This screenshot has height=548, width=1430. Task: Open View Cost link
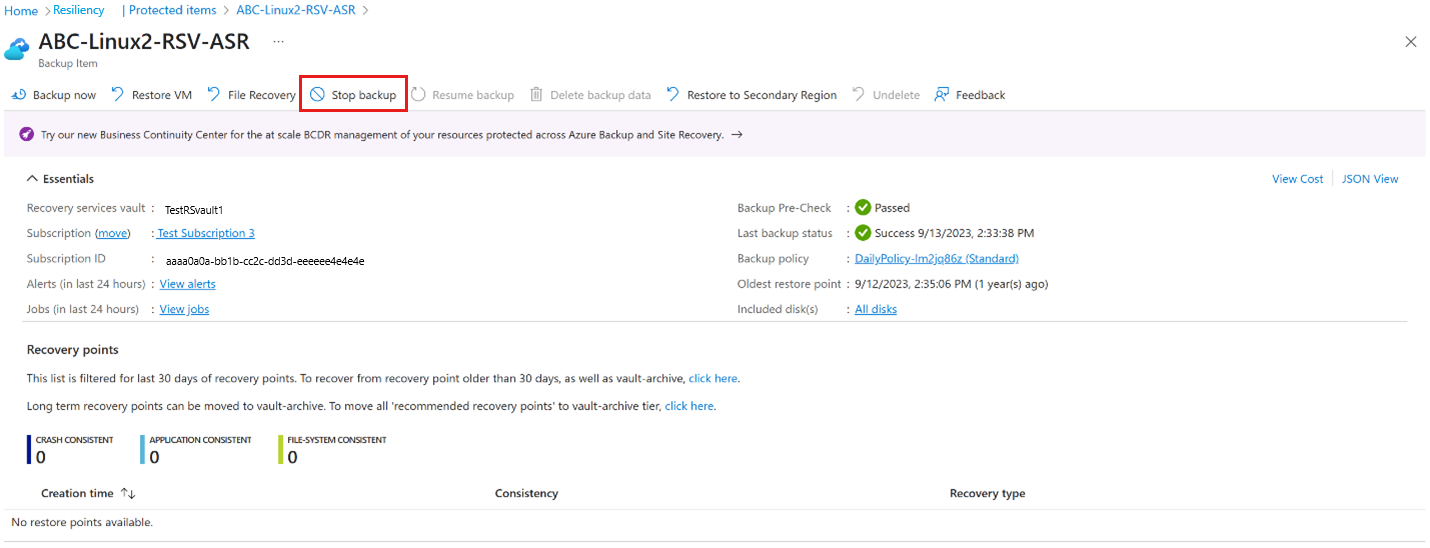1297,179
